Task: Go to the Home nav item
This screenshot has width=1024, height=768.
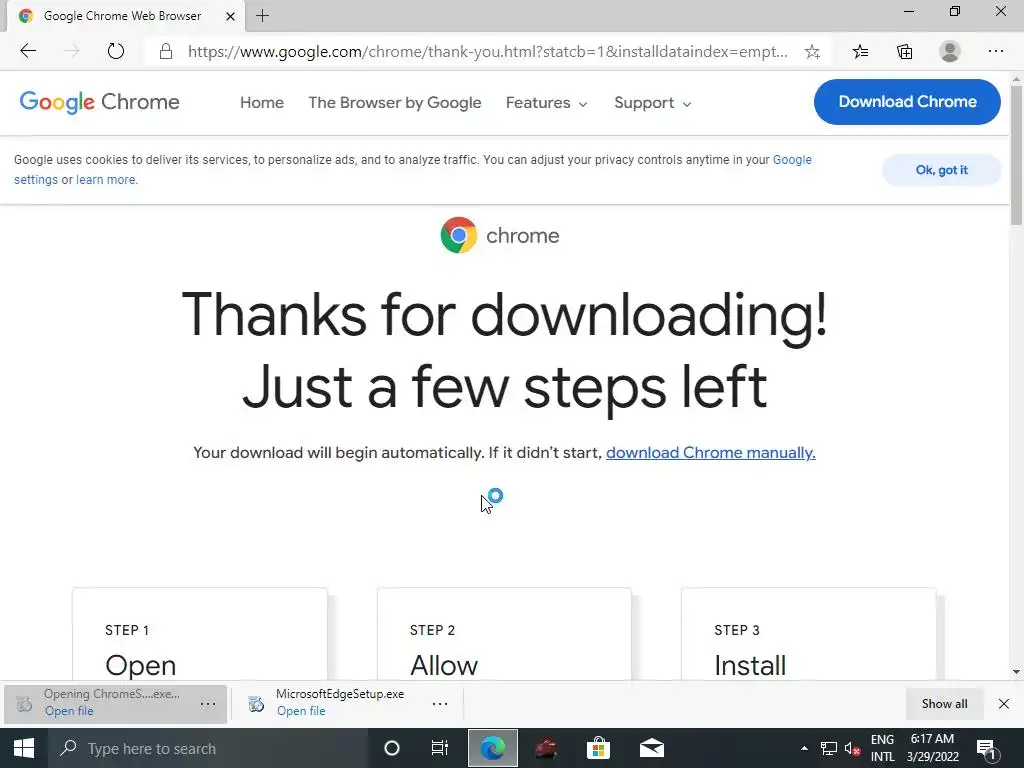Action: (x=262, y=103)
